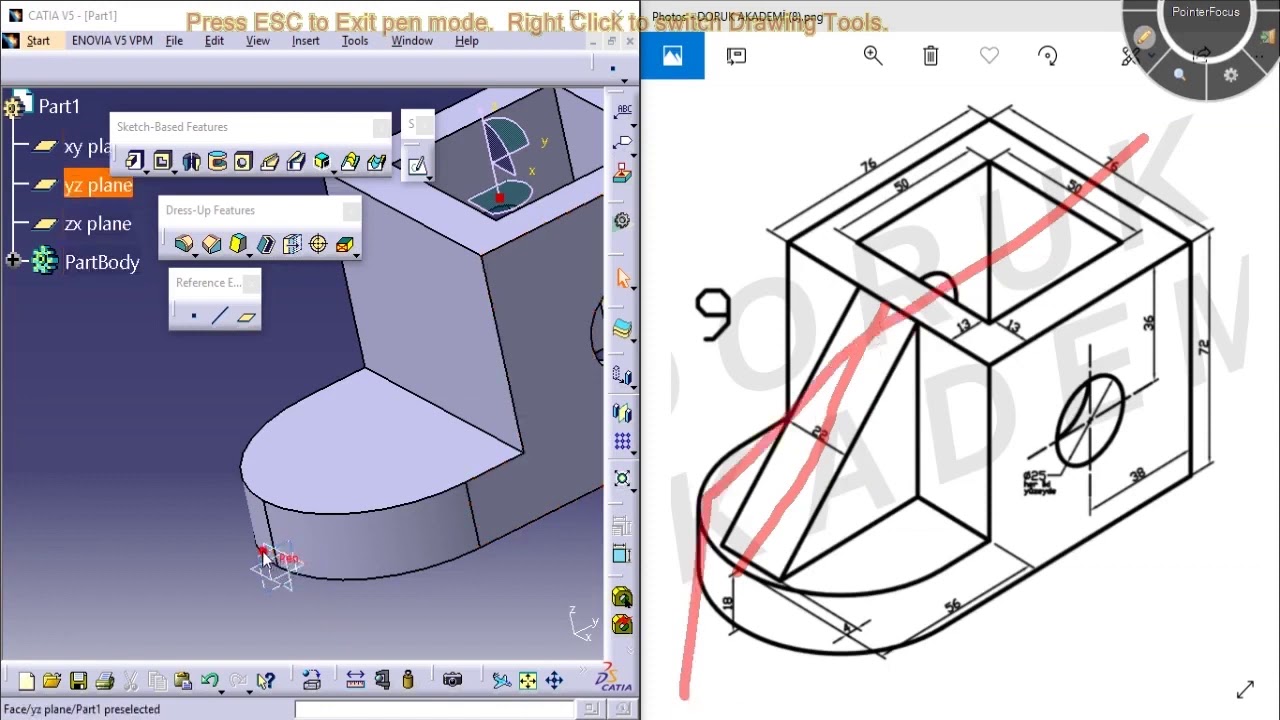
Task: Click the Multi-sections Solid icon
Action: [322, 161]
